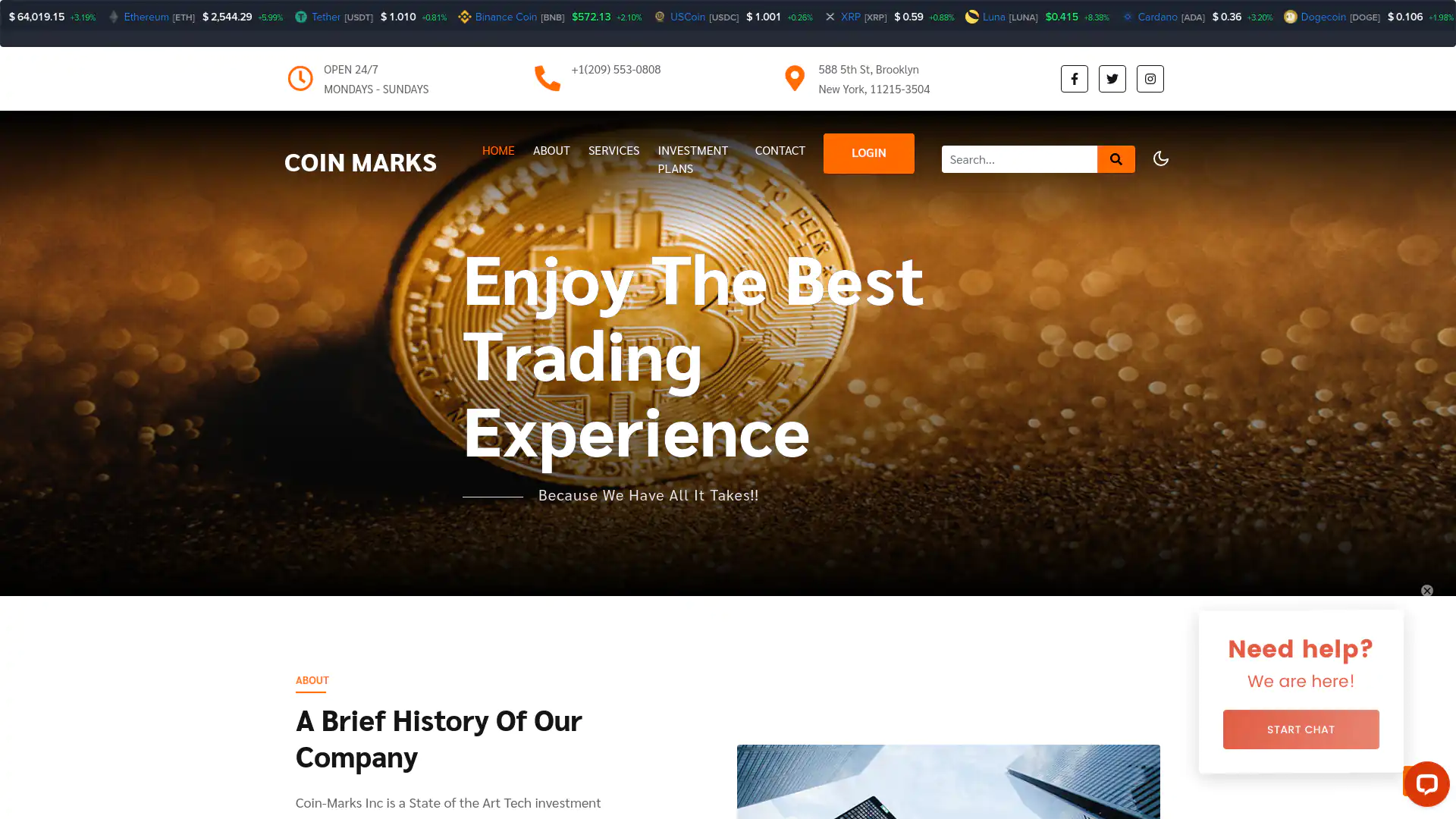Open the live chat bubble icon
1456x819 pixels.
(1426, 783)
